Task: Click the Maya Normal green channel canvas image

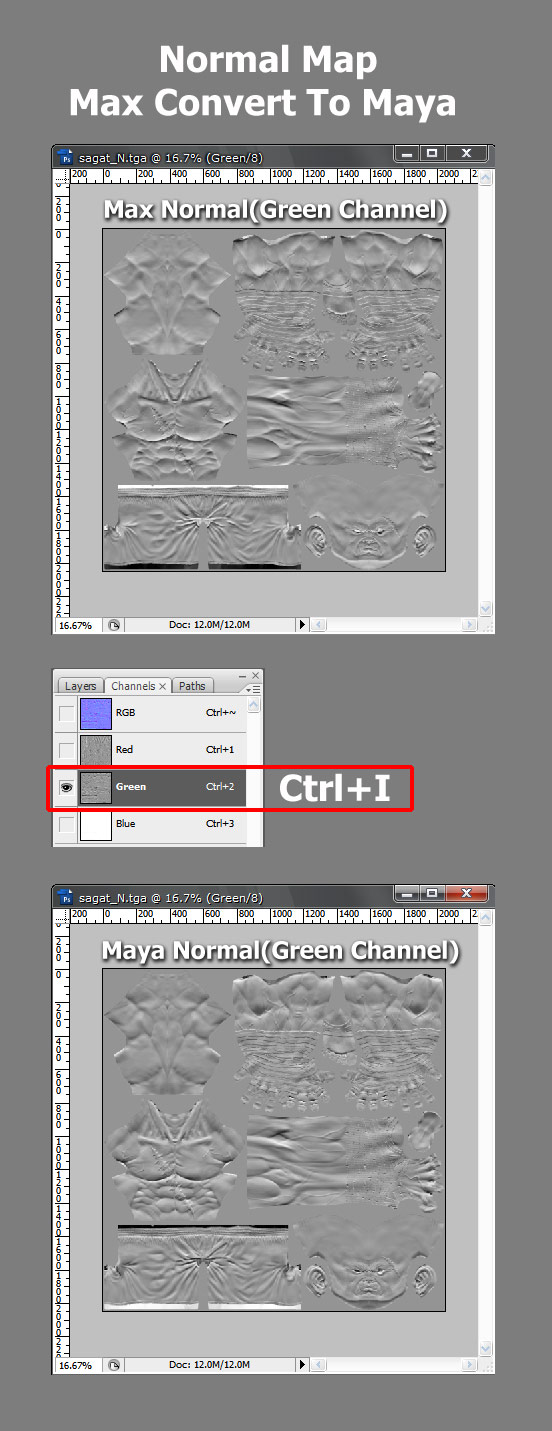Action: pos(274,1140)
